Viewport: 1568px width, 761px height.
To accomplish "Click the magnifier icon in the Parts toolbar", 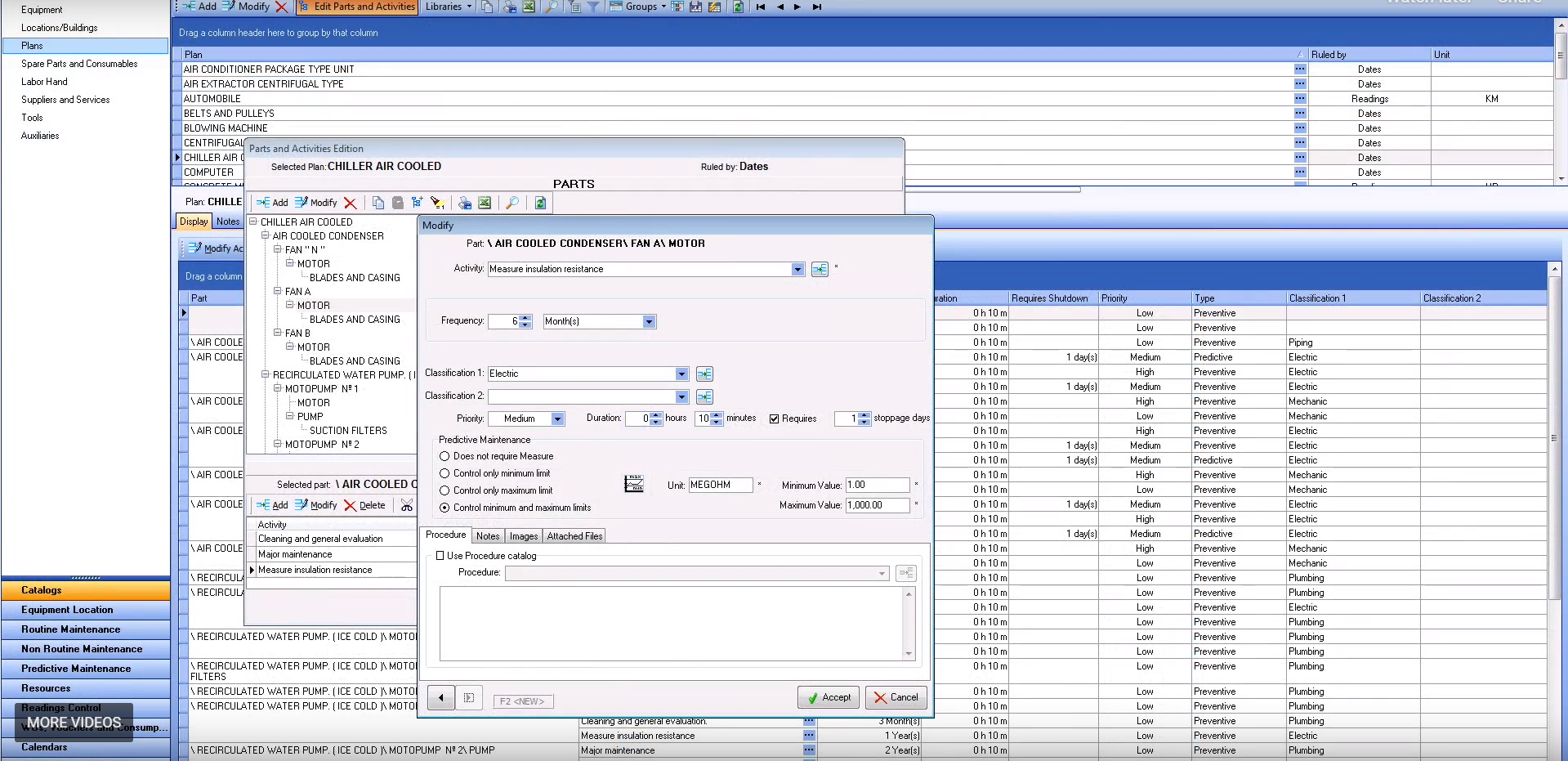I will [x=512, y=203].
